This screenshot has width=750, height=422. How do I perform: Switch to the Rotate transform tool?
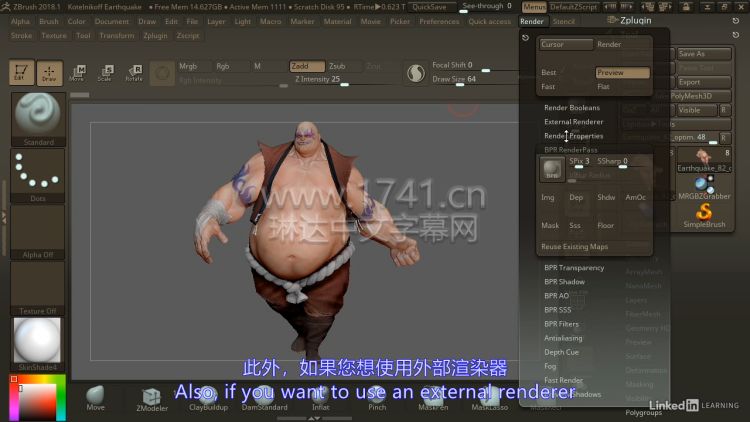coord(134,73)
